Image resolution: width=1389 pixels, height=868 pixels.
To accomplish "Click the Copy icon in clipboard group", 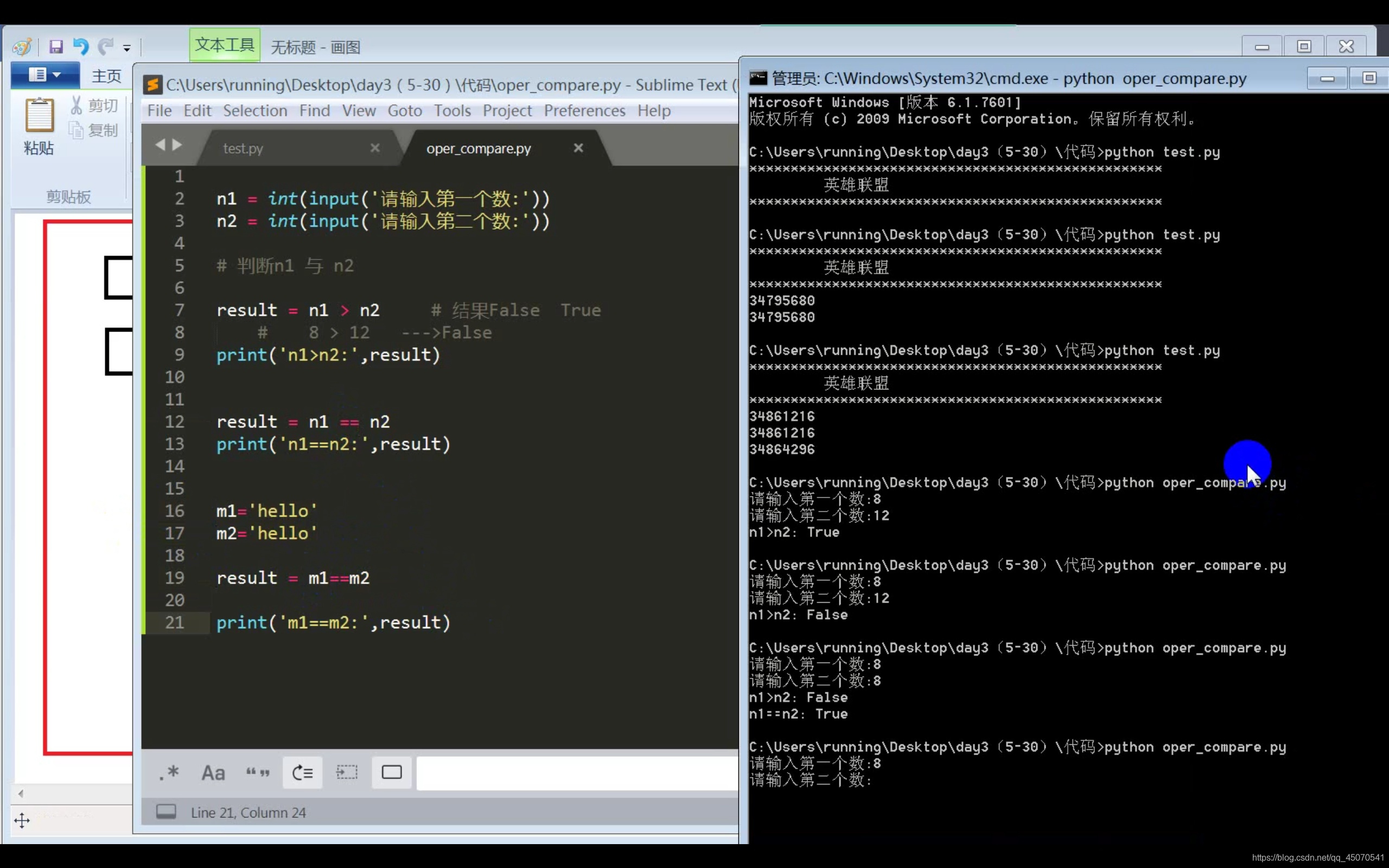I will 77,130.
